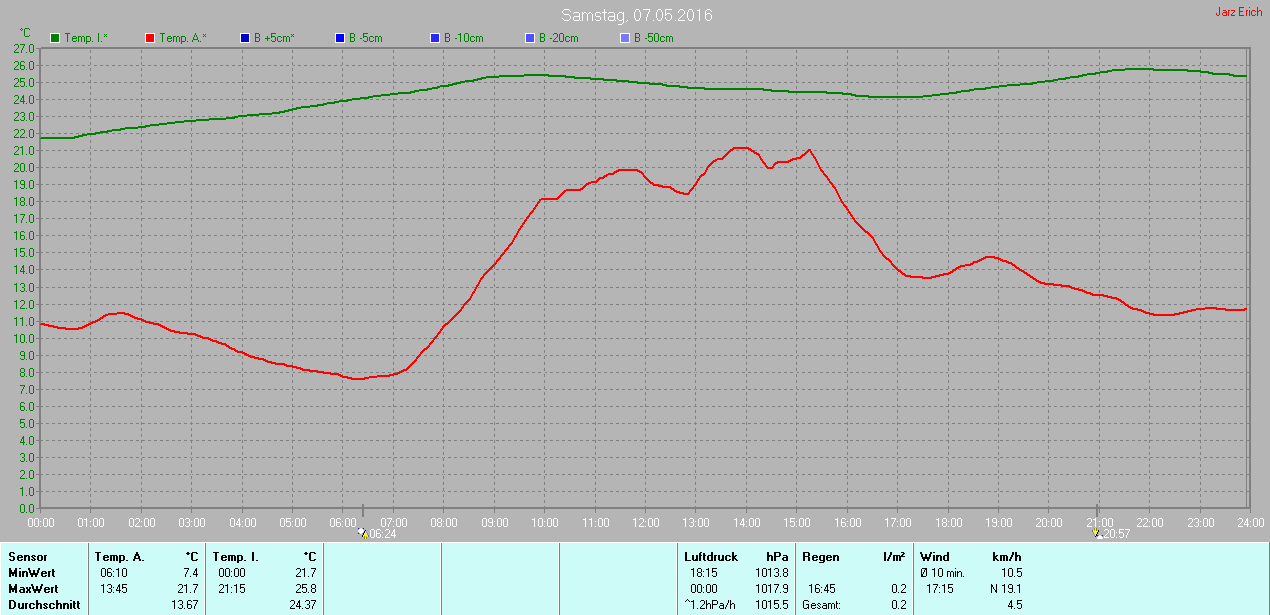Toggle the B -10cm series square
The height and width of the screenshot is (615, 1270).
pos(435,38)
